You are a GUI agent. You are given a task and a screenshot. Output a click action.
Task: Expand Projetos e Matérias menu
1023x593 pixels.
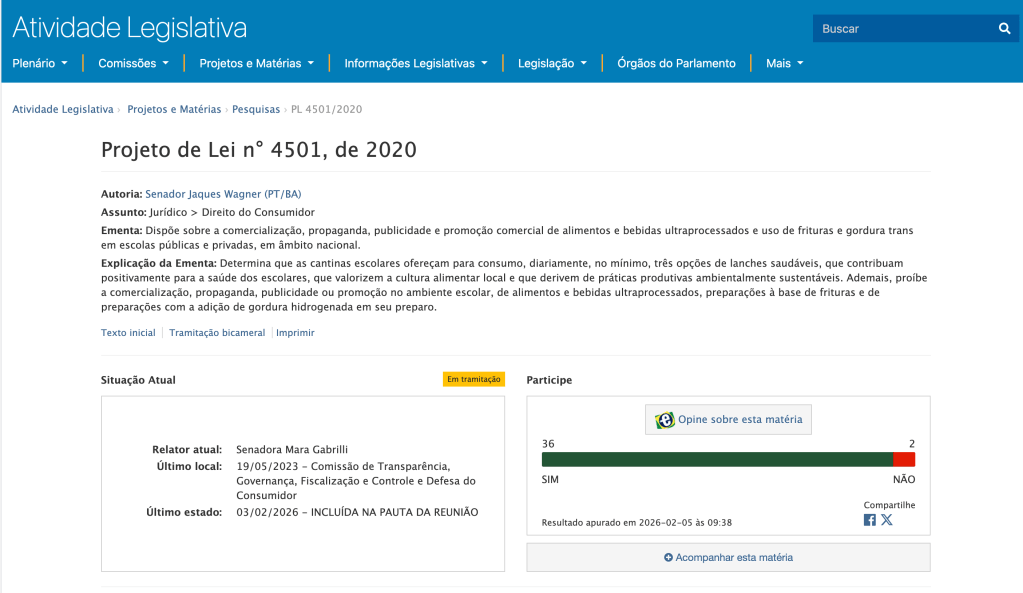[256, 63]
